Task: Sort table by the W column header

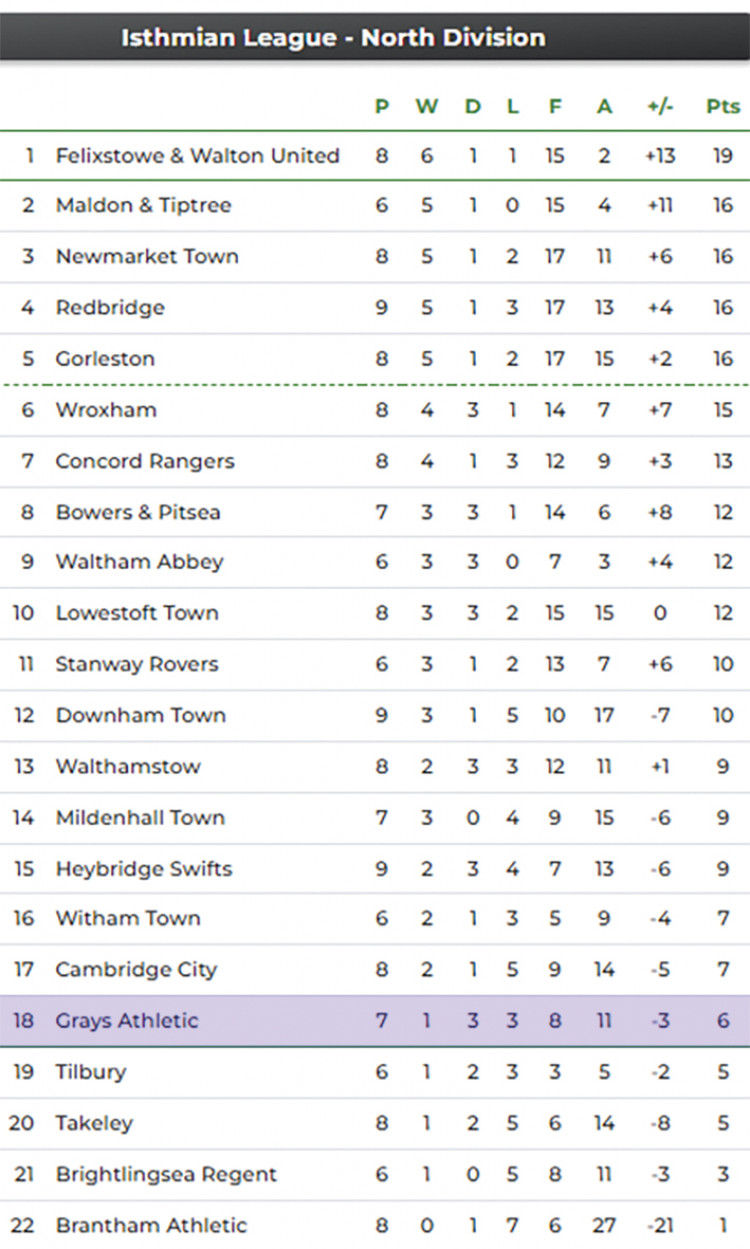Action: point(427,106)
